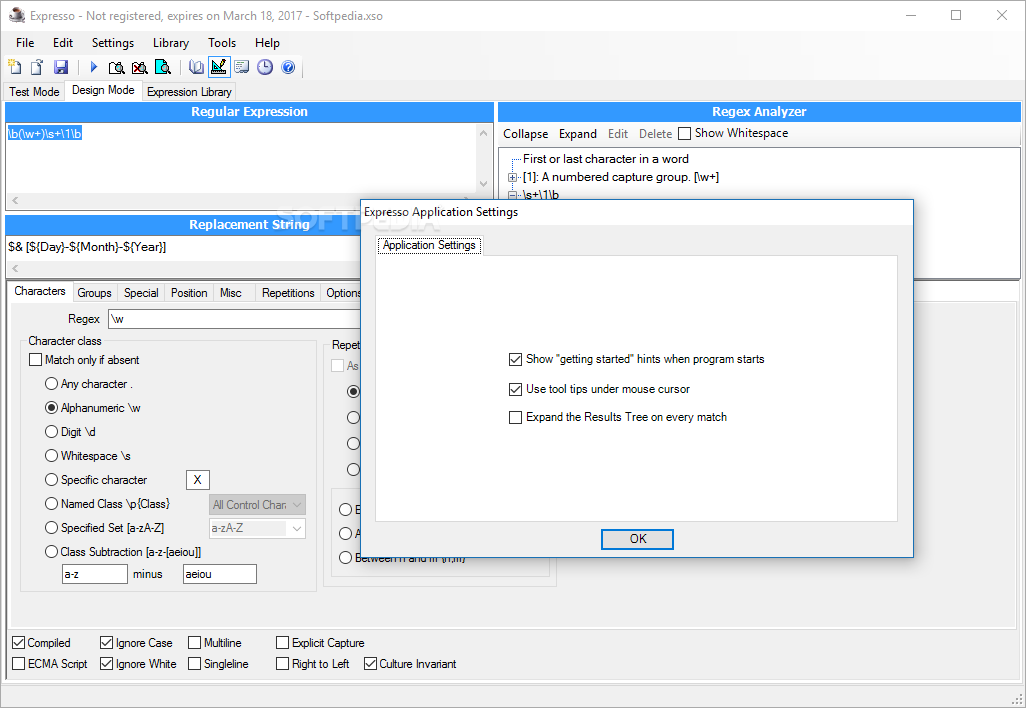Enable Right to Left option
1026x708 pixels.
(x=282, y=664)
